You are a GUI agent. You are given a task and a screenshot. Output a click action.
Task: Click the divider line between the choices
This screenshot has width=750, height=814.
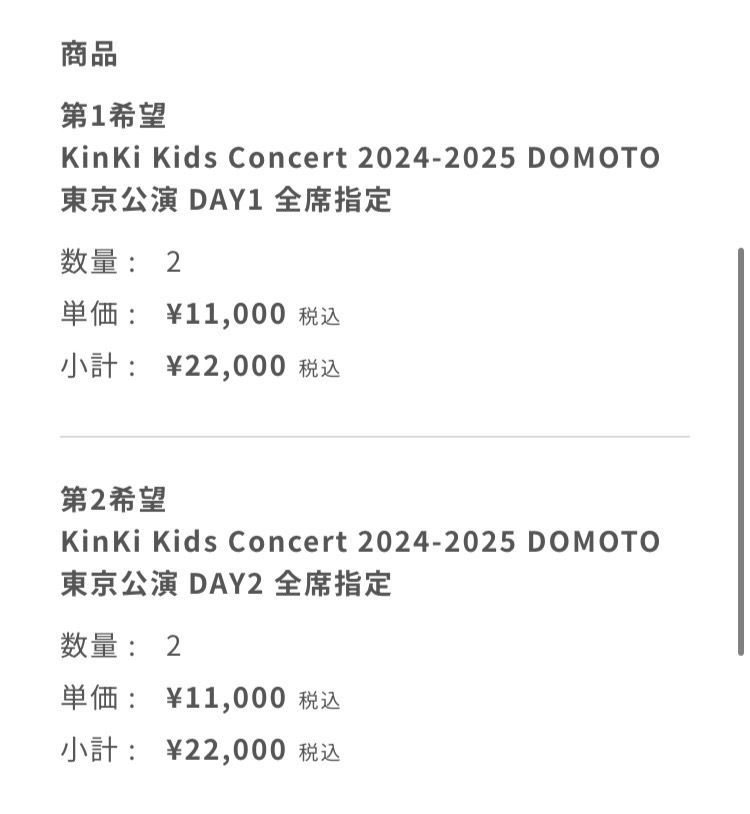[375, 437]
